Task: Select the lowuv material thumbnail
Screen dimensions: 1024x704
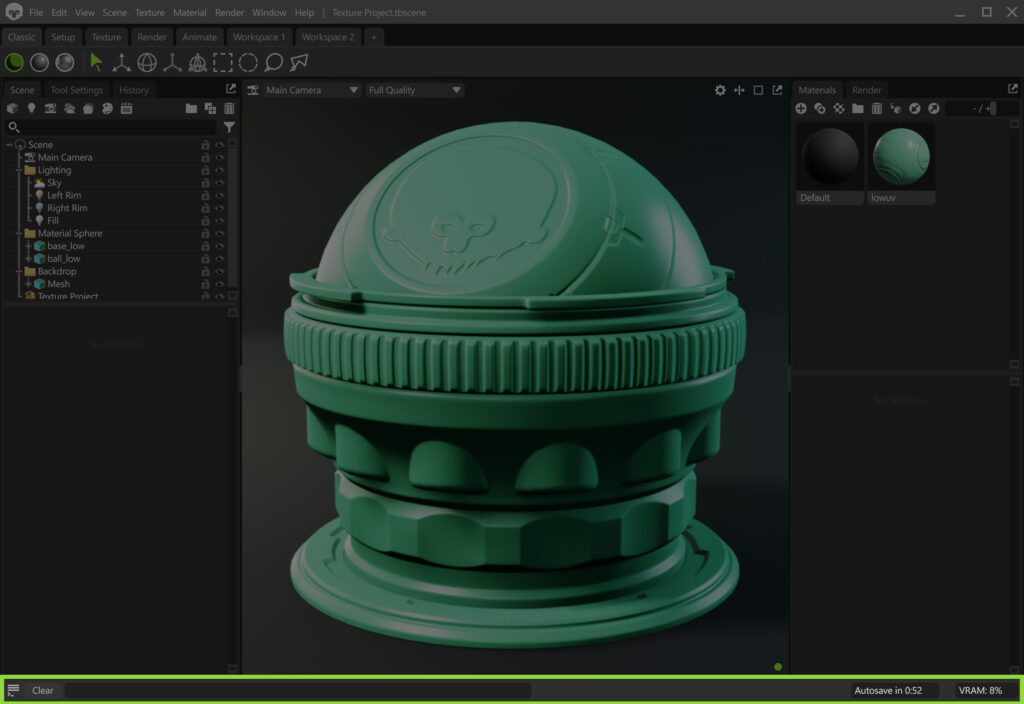Action: coord(901,157)
